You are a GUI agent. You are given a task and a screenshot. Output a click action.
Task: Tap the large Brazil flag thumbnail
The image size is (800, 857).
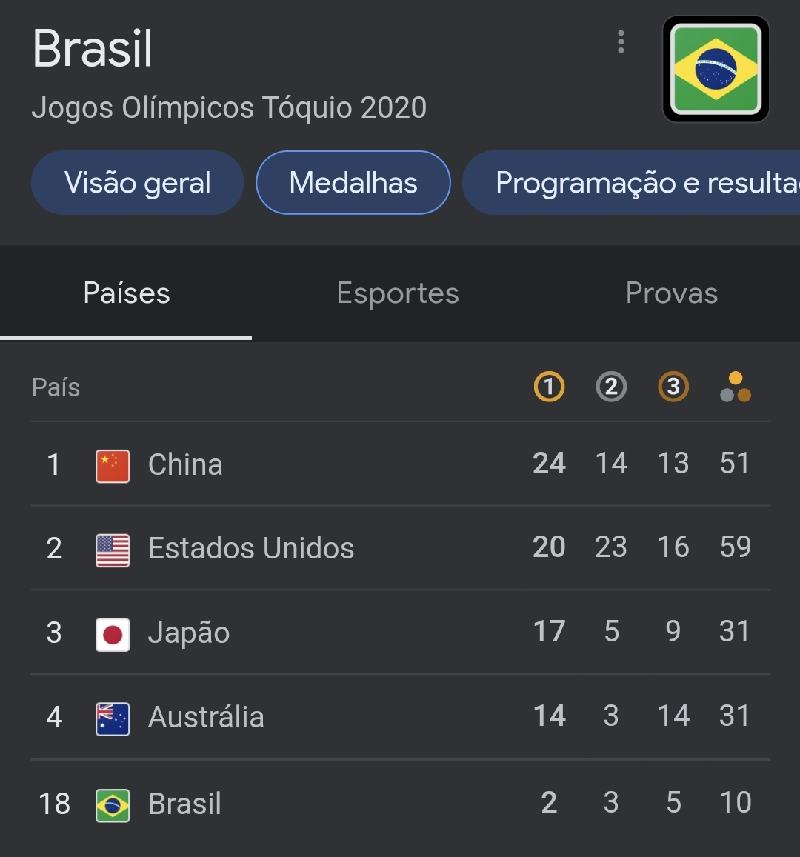716,69
